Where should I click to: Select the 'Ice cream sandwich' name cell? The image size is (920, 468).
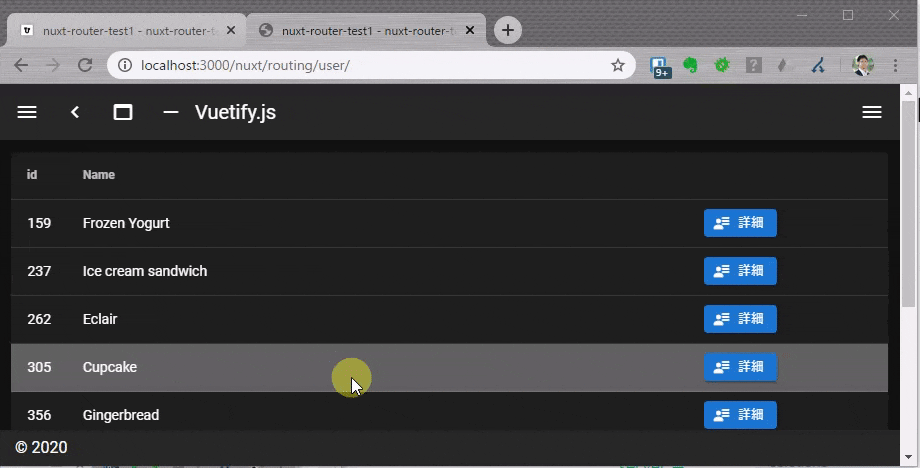click(145, 271)
